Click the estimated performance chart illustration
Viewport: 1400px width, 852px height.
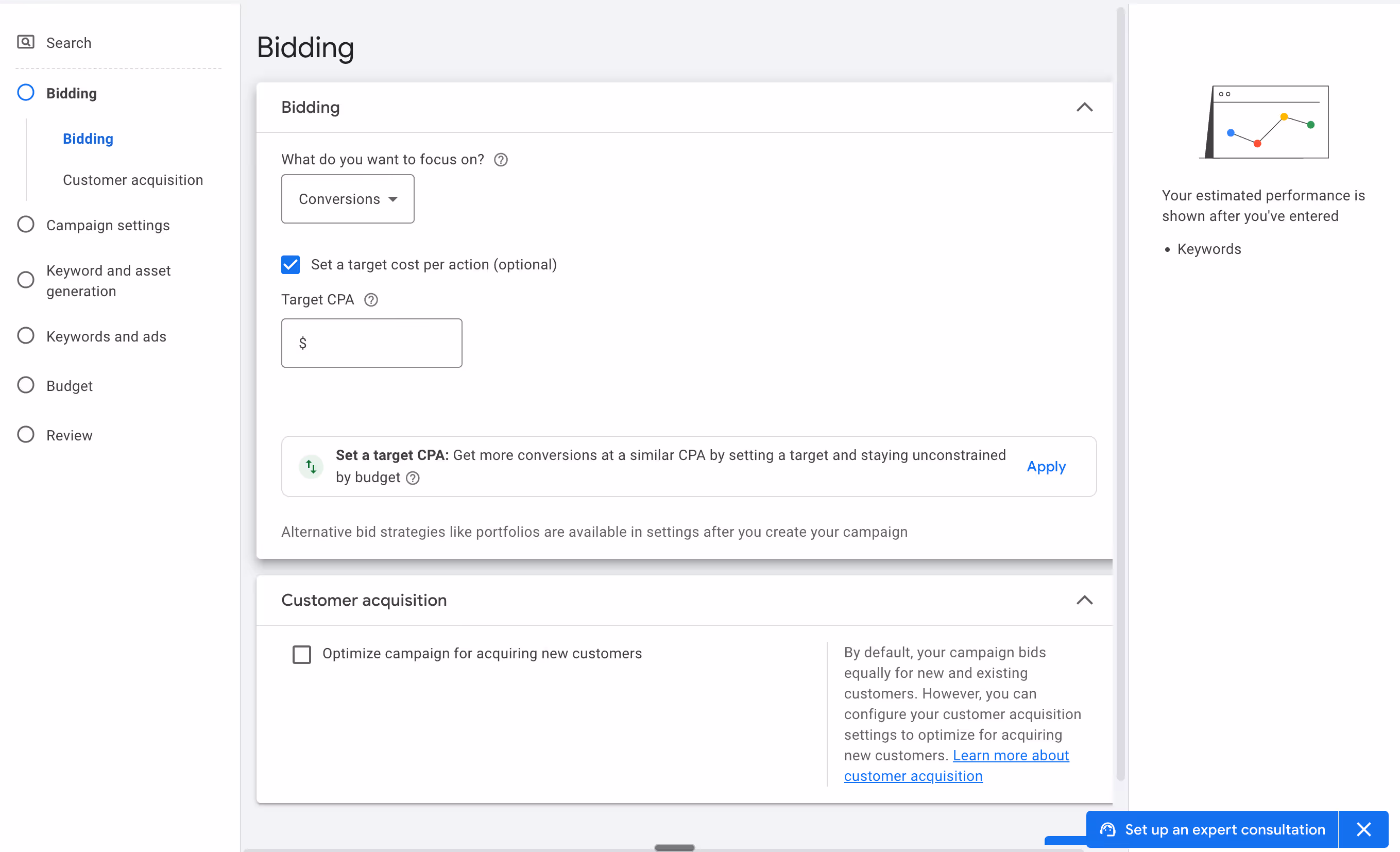coord(1264,122)
